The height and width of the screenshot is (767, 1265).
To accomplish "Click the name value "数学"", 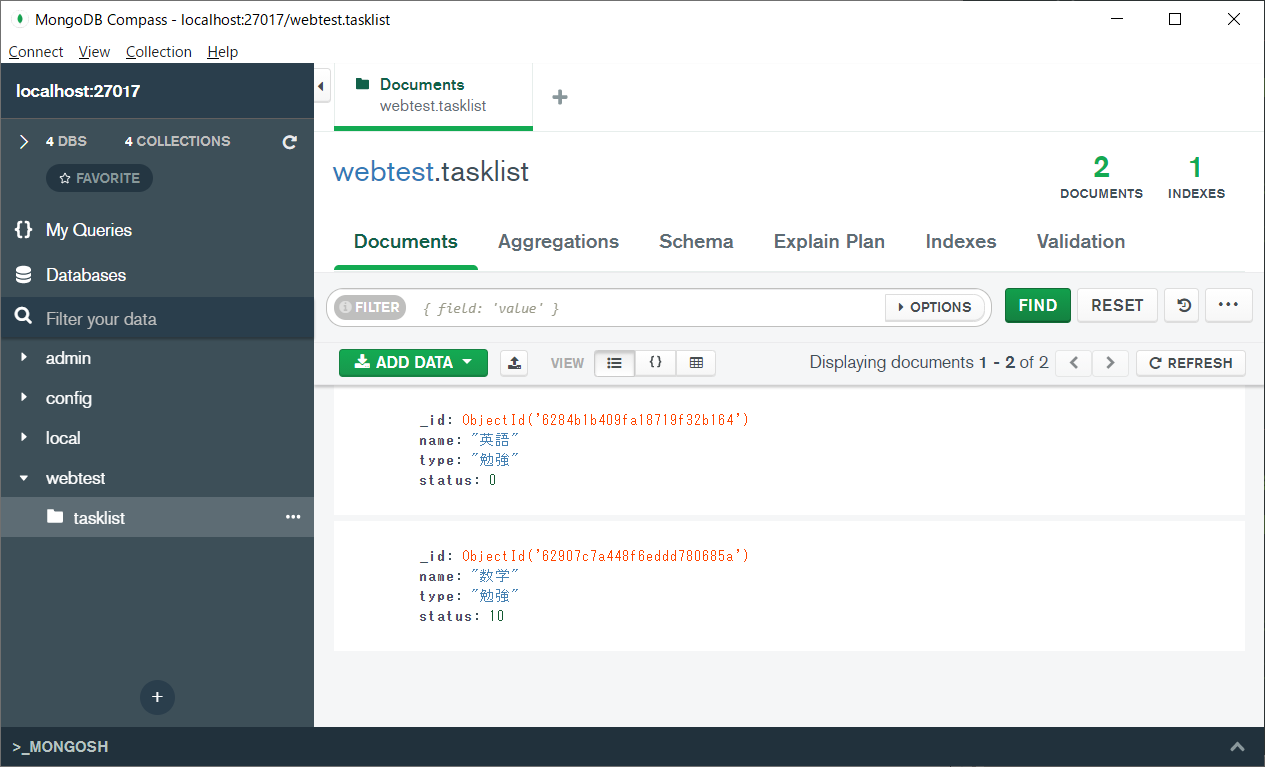I will [495, 576].
